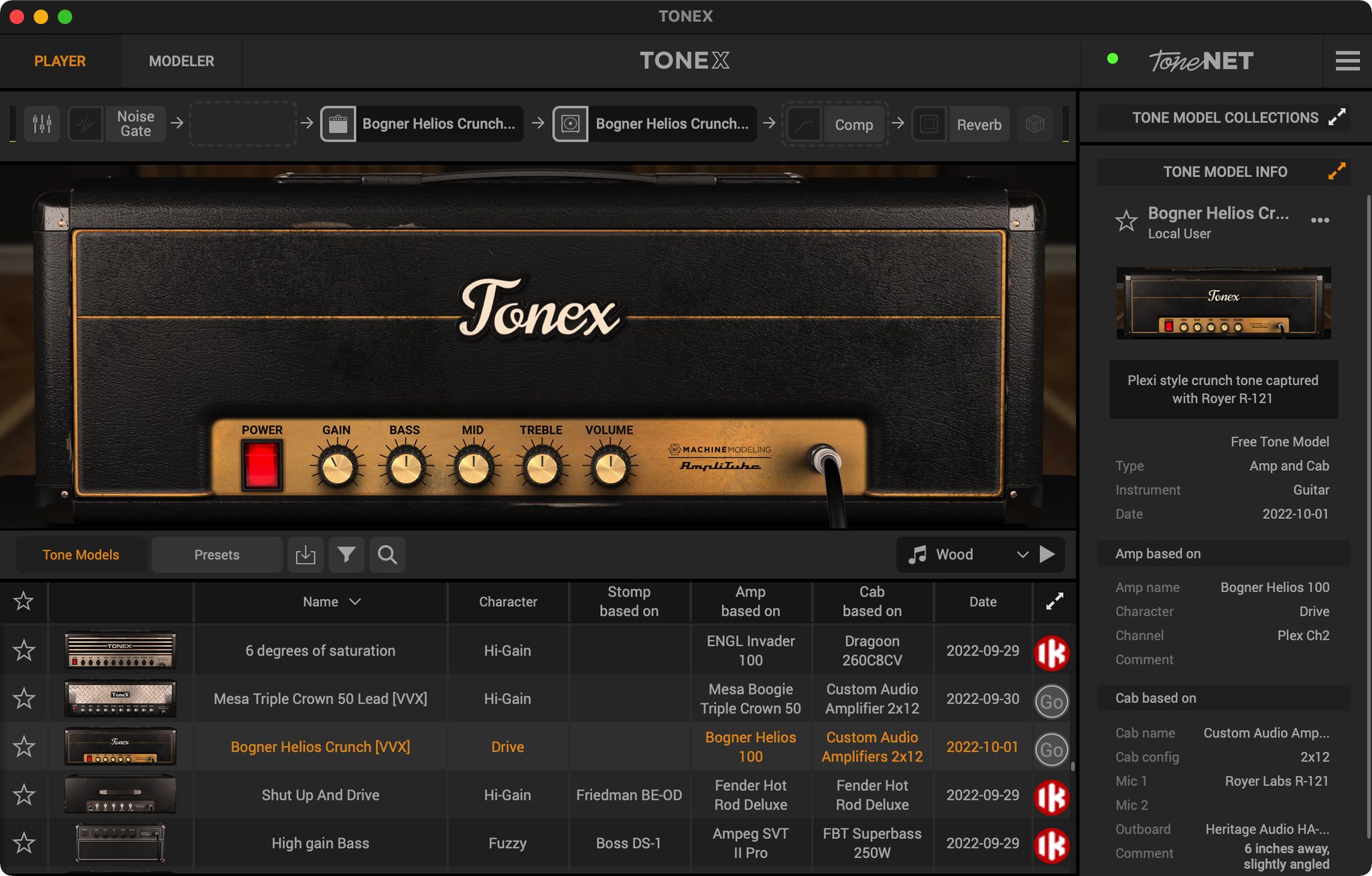The image size is (1372, 876).
Task: Click the 3D cube icon after Reverb
Action: click(1034, 124)
